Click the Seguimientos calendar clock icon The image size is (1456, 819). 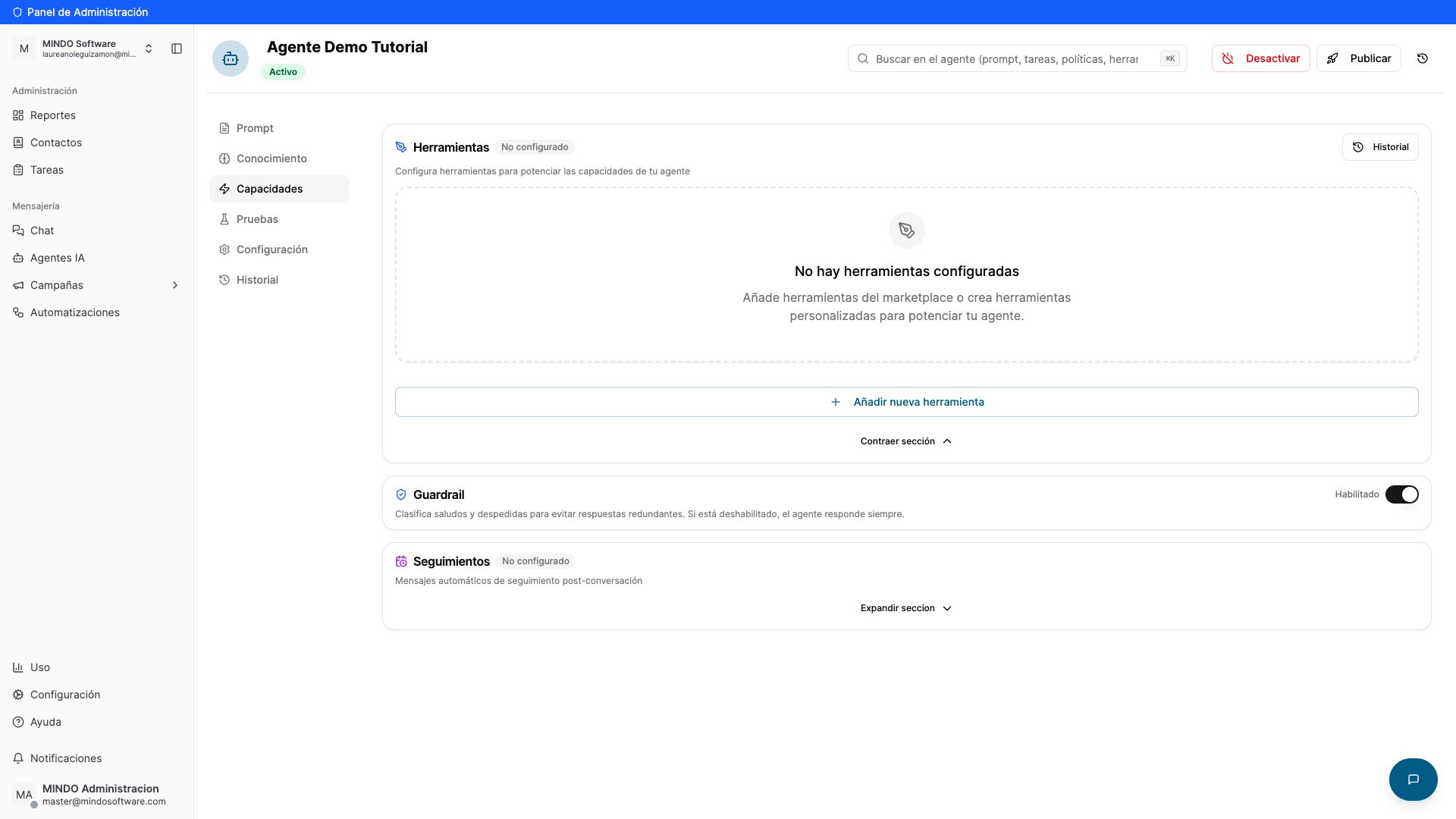[x=401, y=561]
